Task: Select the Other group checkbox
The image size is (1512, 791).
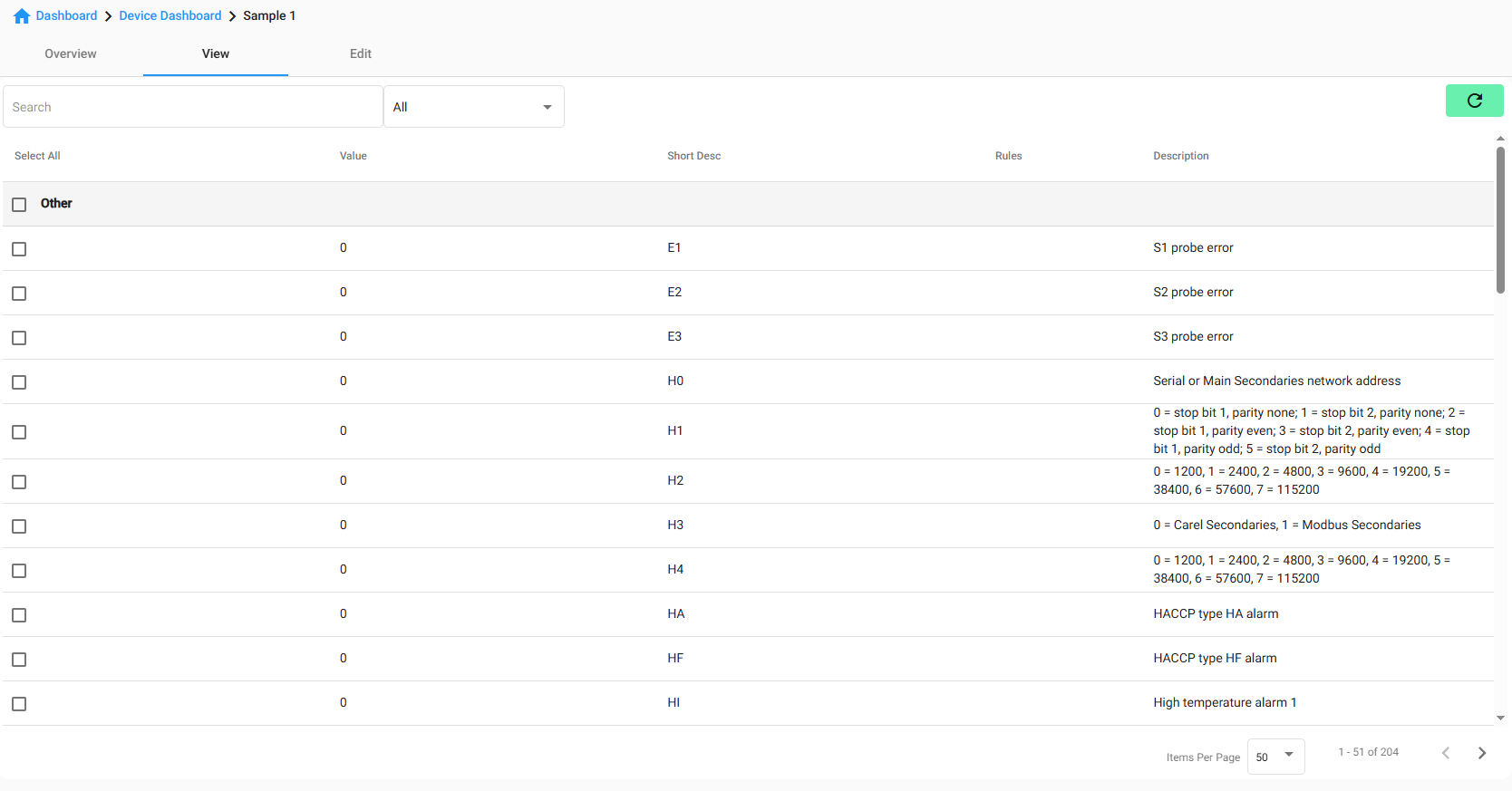Action: click(19, 205)
